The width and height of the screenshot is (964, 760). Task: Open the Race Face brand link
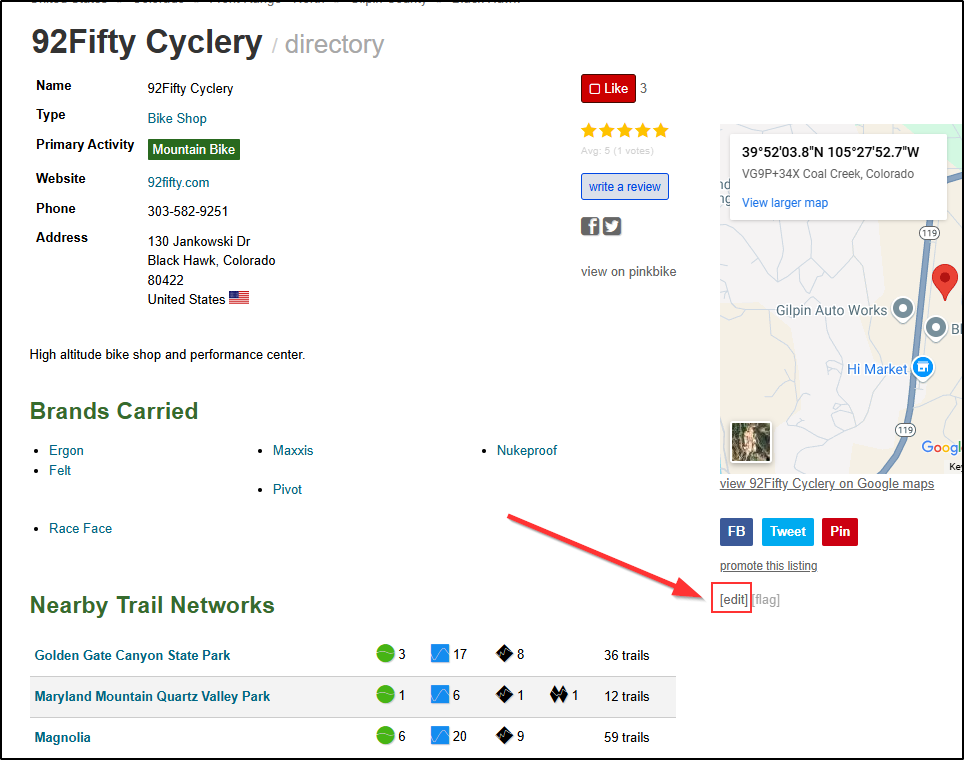pos(81,529)
